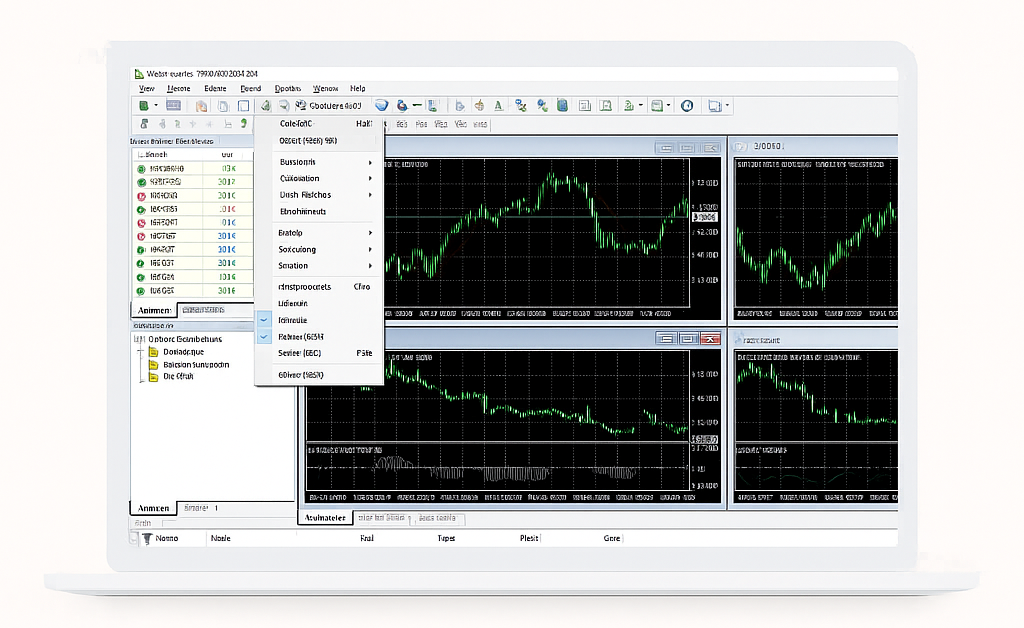This screenshot has height=628, width=1024.
Task: Click the orange document icon in the toolbar
Action: point(202,106)
